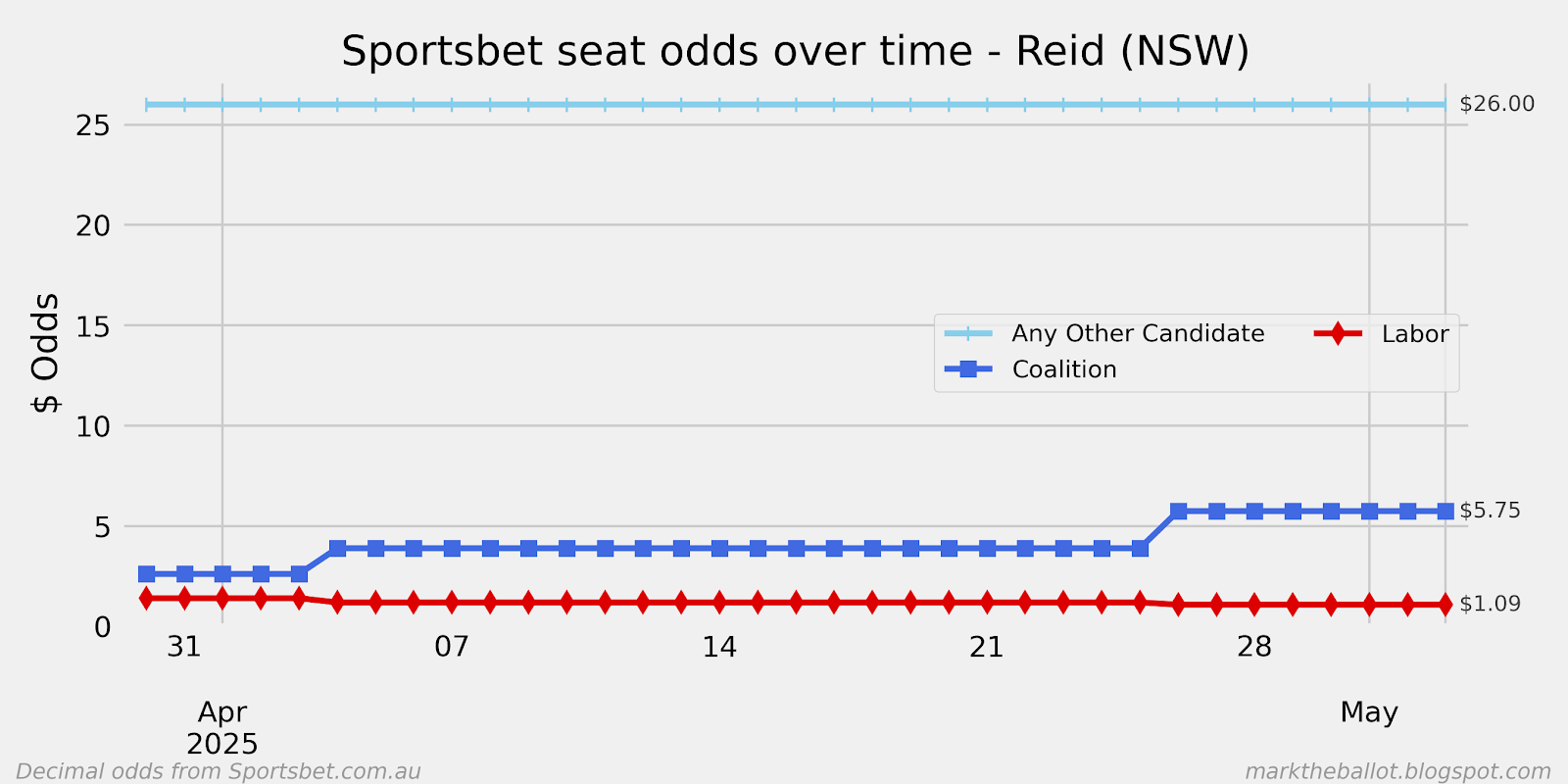Click the 31 date tick on x-axis
1568x784 pixels.
tap(184, 647)
